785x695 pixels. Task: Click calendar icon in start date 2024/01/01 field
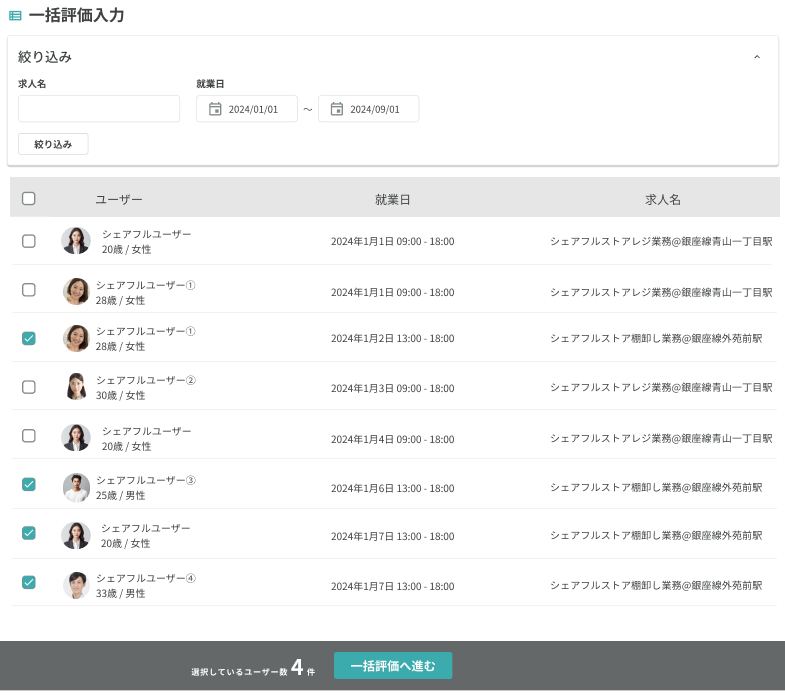point(215,109)
